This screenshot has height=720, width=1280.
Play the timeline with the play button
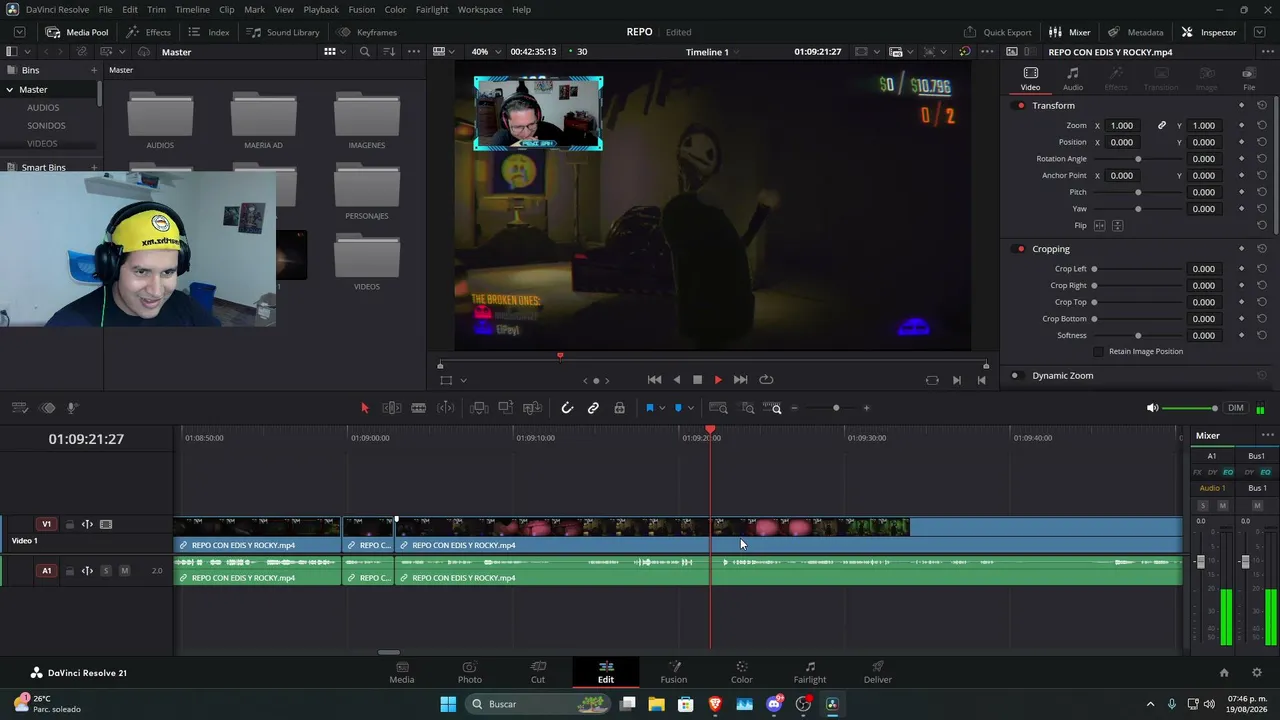point(718,380)
